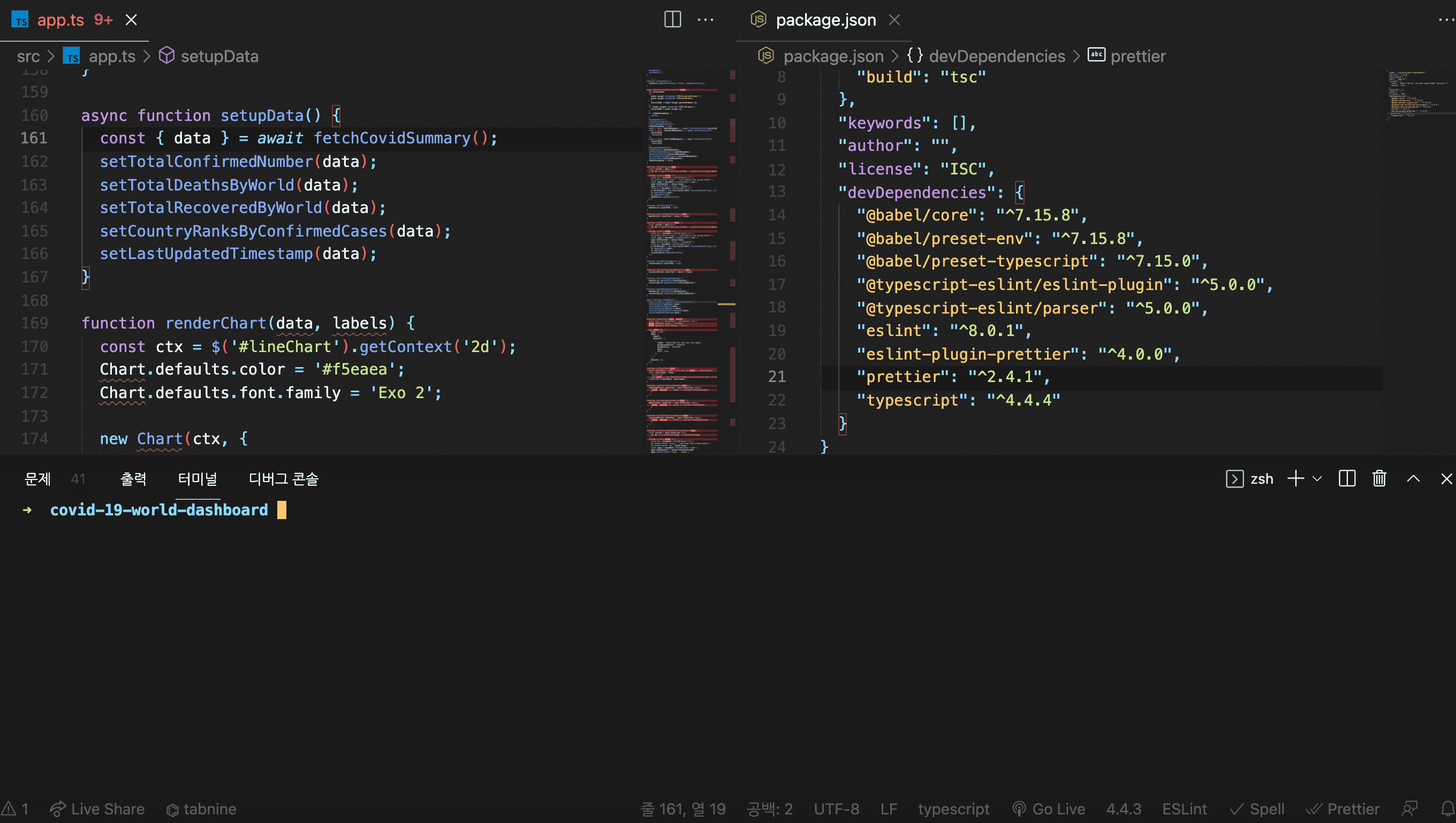Change the UTF-8 file encoding

[x=836, y=809]
